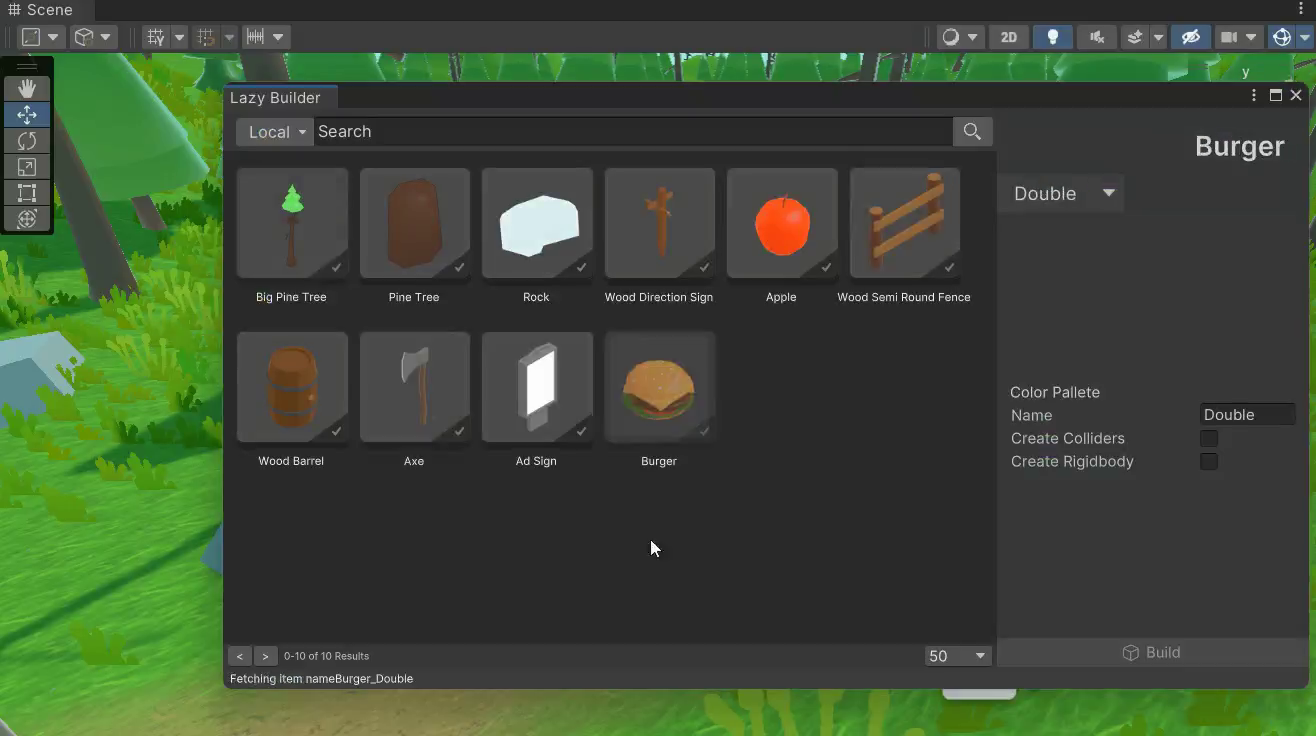The image size is (1316, 736).
Task: Click the Burger title heading
Action: click(1239, 146)
